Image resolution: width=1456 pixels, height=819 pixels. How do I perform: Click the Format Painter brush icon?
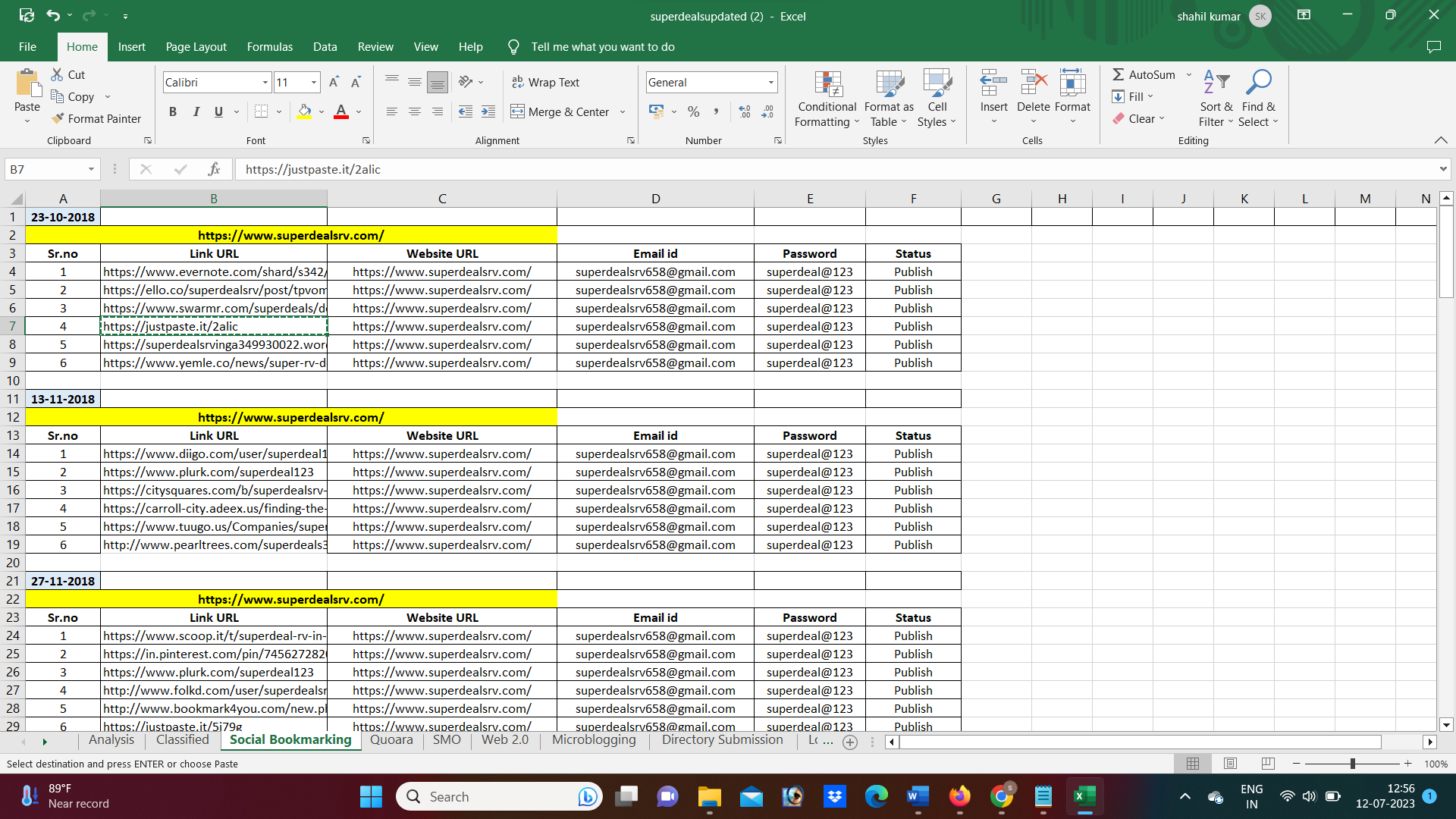(58, 118)
